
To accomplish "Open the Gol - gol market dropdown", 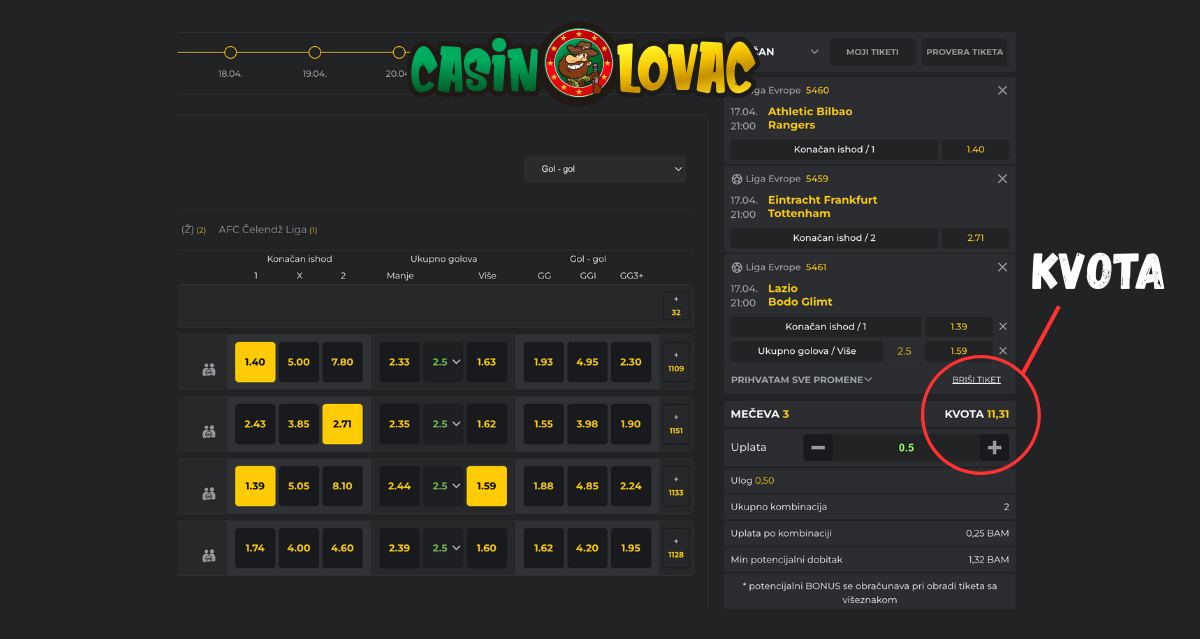I will tap(605, 169).
